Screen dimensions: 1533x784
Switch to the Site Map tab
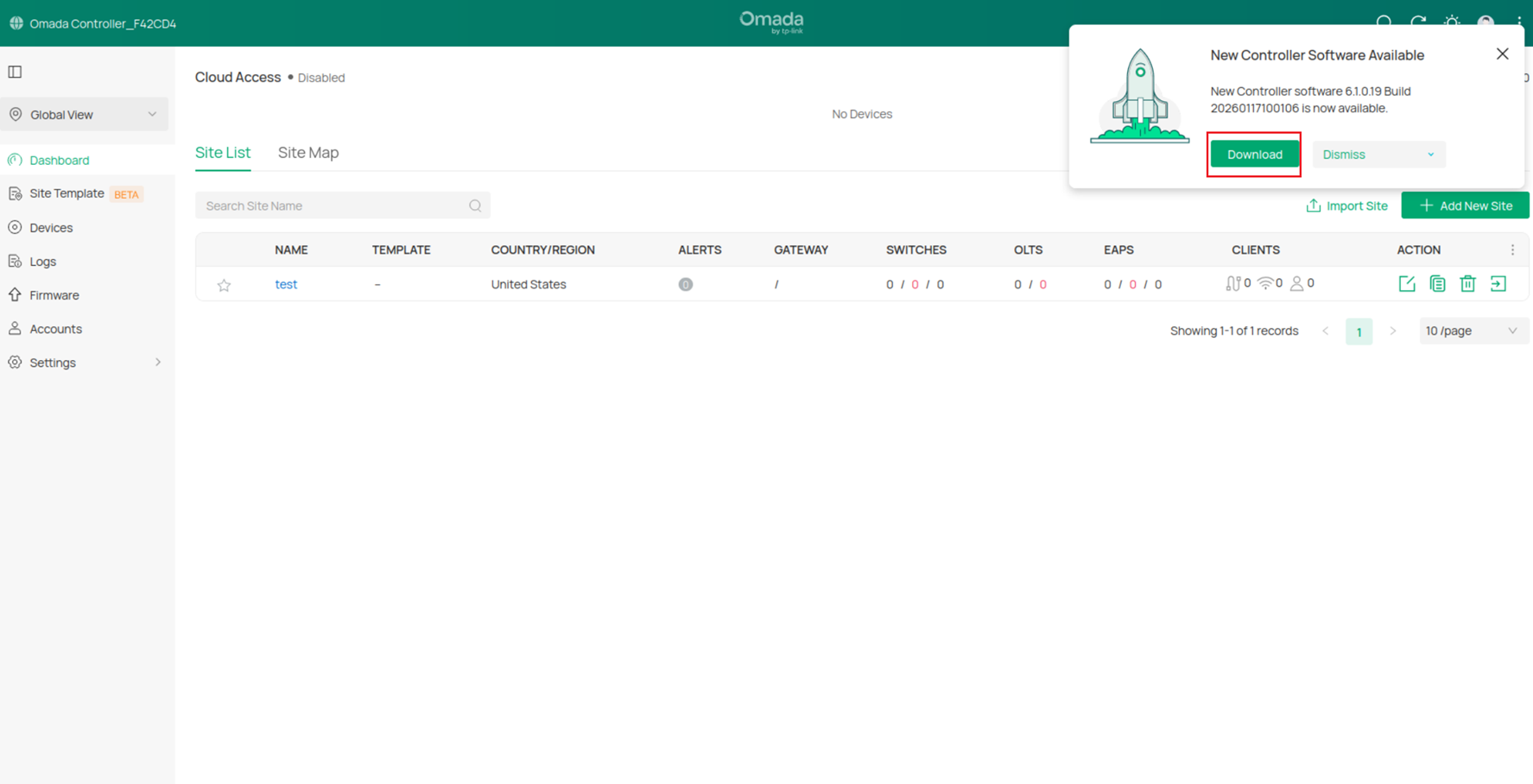[308, 152]
